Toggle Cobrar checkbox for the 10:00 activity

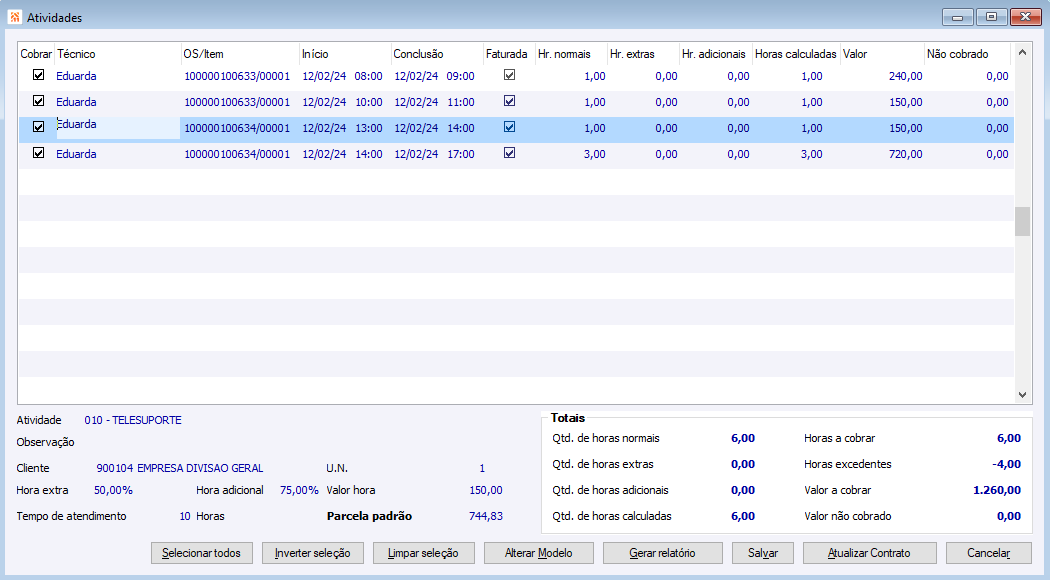coord(39,101)
